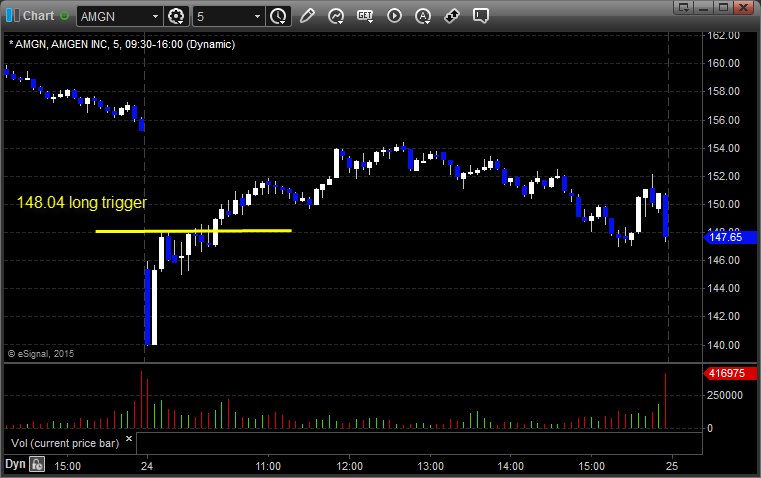
Task: Click the 11:00 time axis label
Action: (x=268, y=466)
